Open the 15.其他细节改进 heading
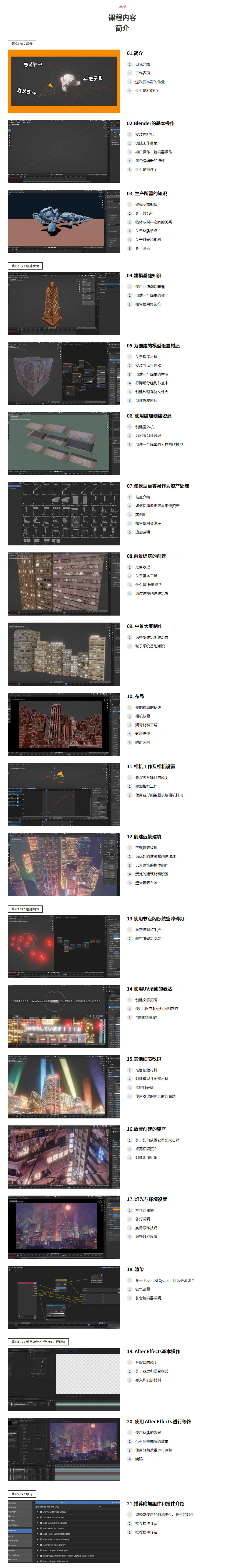Viewport: 247px width, 1568px height. coord(144,1059)
